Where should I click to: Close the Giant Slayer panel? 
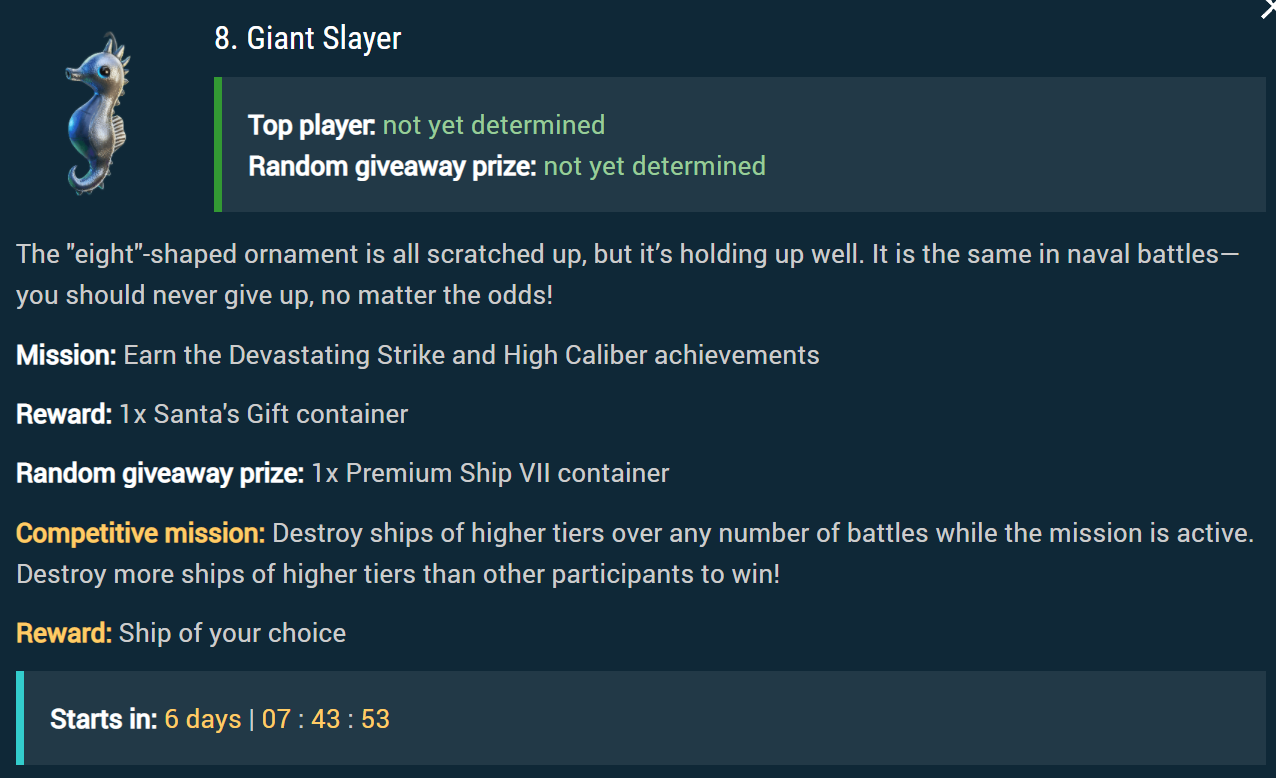[x=1267, y=8]
